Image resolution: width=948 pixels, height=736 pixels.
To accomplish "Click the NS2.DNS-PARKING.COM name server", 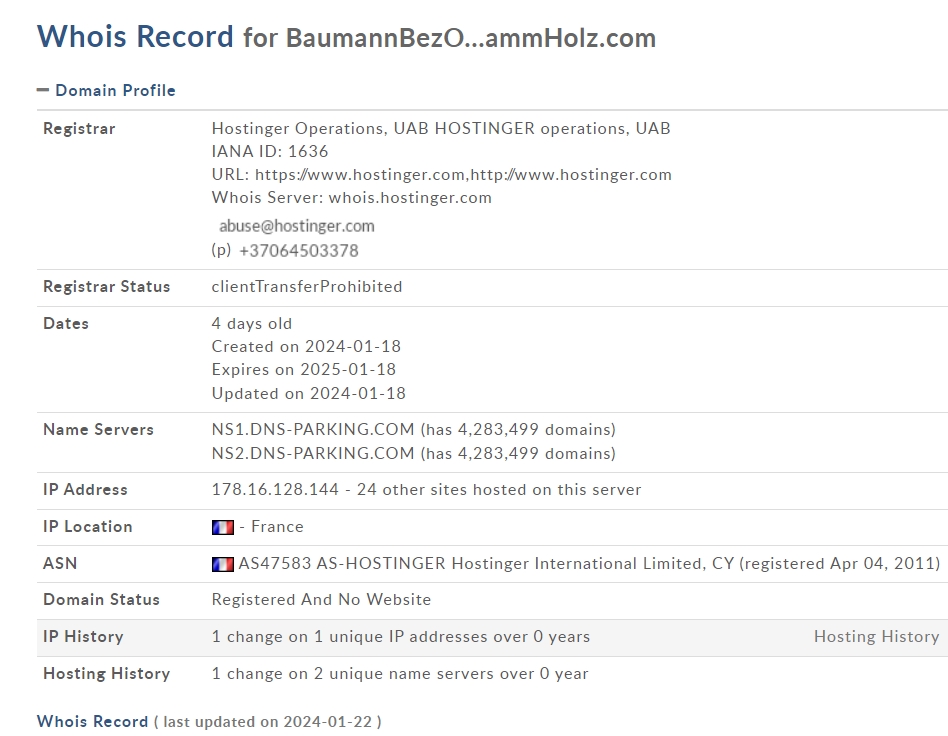I will pyautogui.click(x=313, y=454).
